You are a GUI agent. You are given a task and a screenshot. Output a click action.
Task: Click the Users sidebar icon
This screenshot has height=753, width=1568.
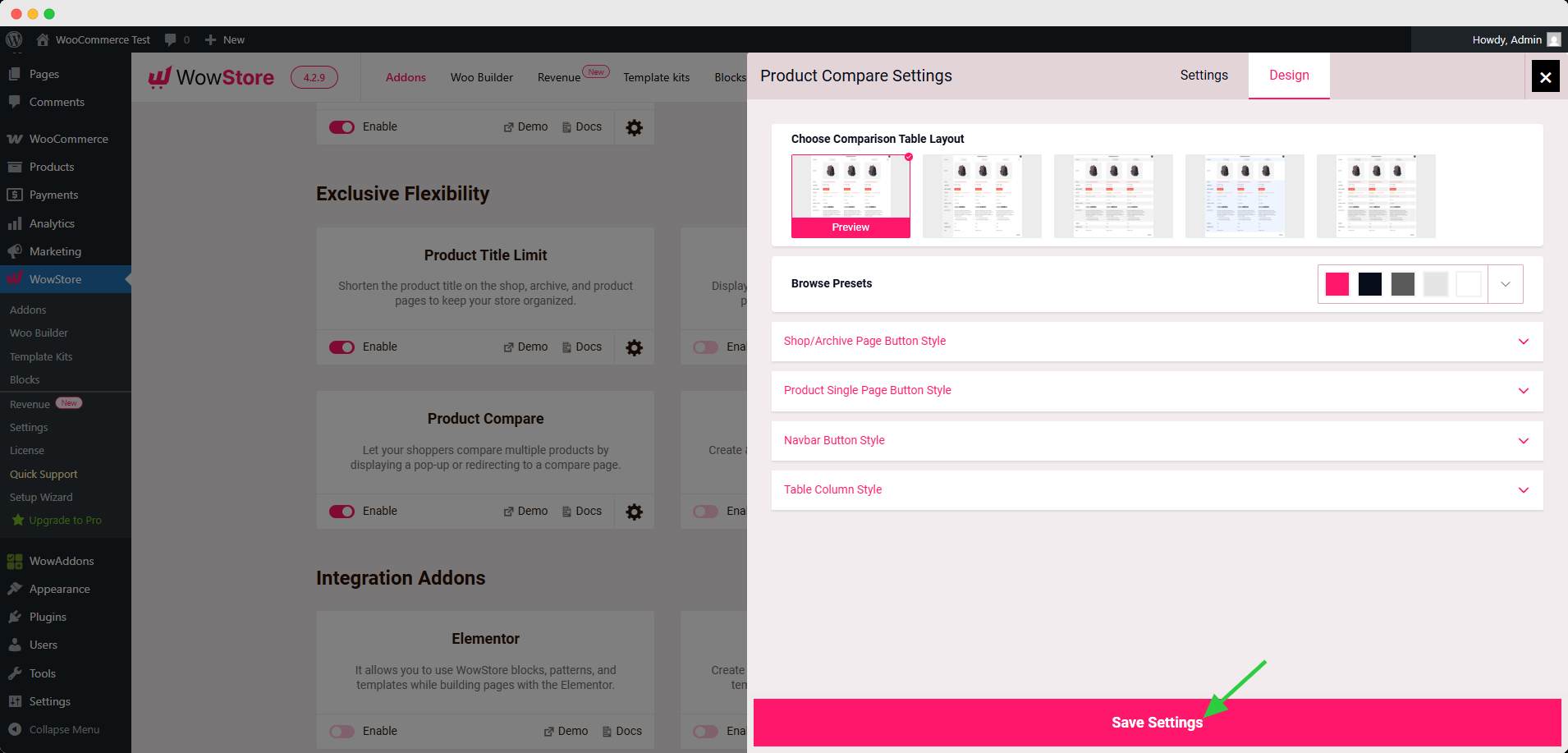point(14,645)
